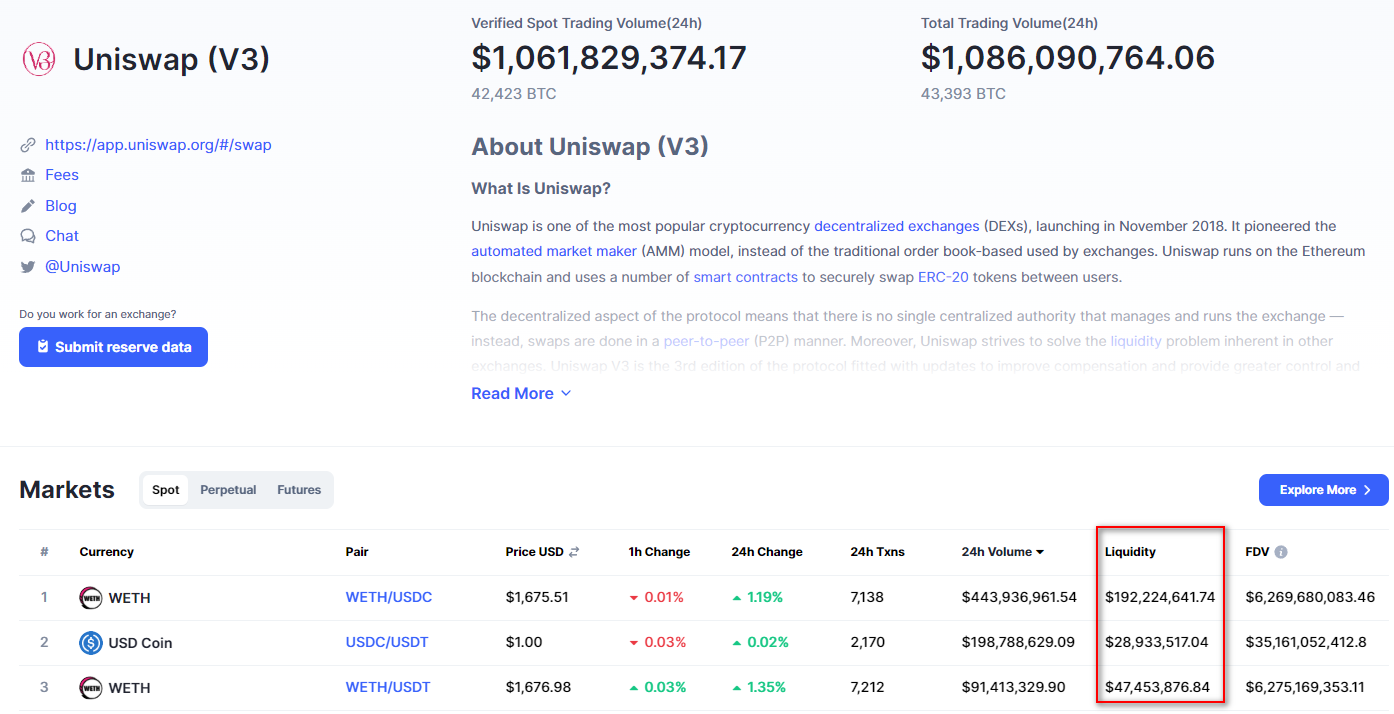
Task: Follow the liquidity link in the description
Action: (1136, 341)
